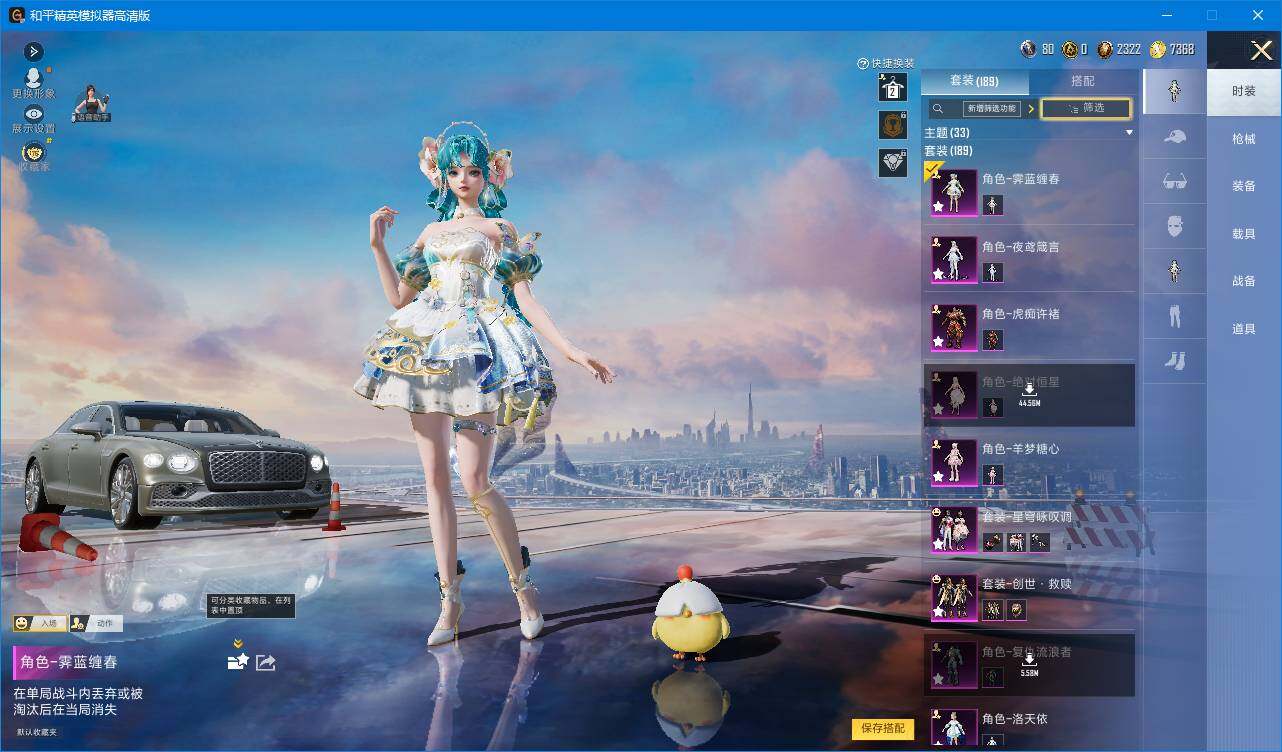Viewport: 1282px width, 752px height.
Task: Click the search magnifier icon
Action: coord(938,108)
